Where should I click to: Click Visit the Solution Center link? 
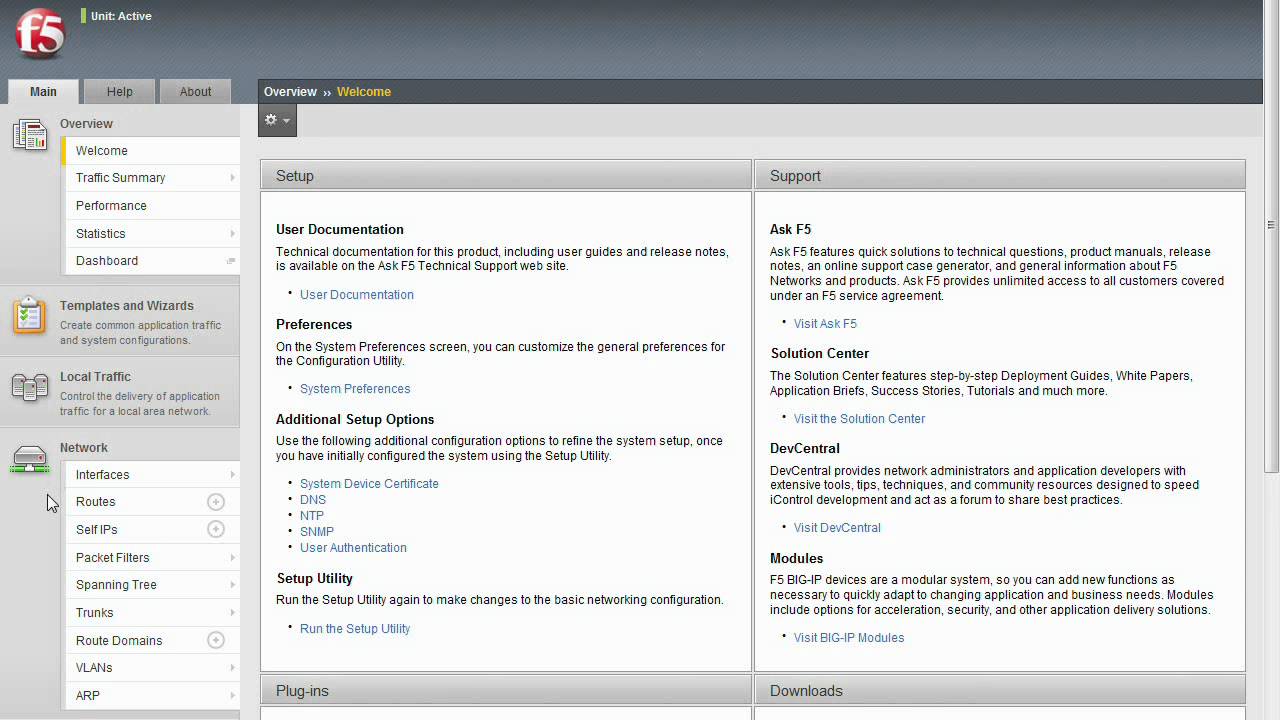pyautogui.click(x=859, y=419)
